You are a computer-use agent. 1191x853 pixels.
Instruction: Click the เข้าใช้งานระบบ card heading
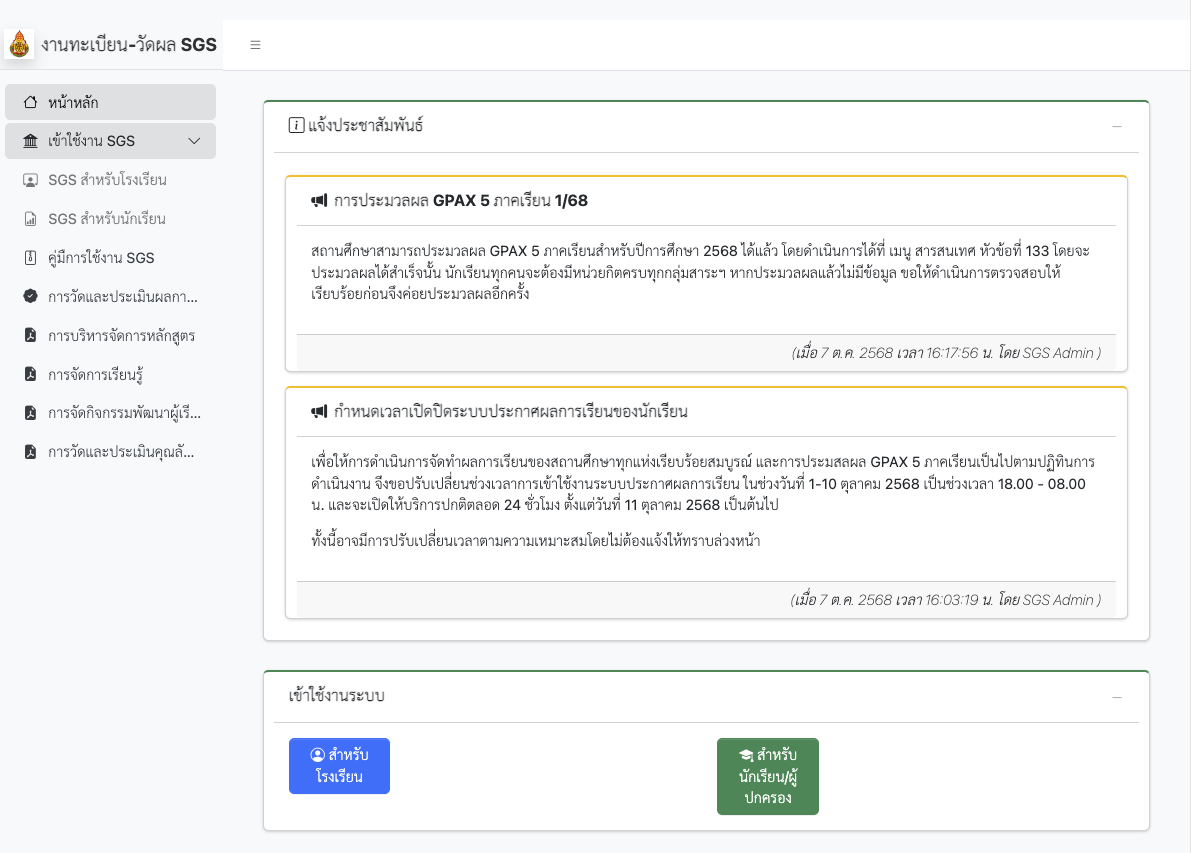pyautogui.click(x=336, y=696)
